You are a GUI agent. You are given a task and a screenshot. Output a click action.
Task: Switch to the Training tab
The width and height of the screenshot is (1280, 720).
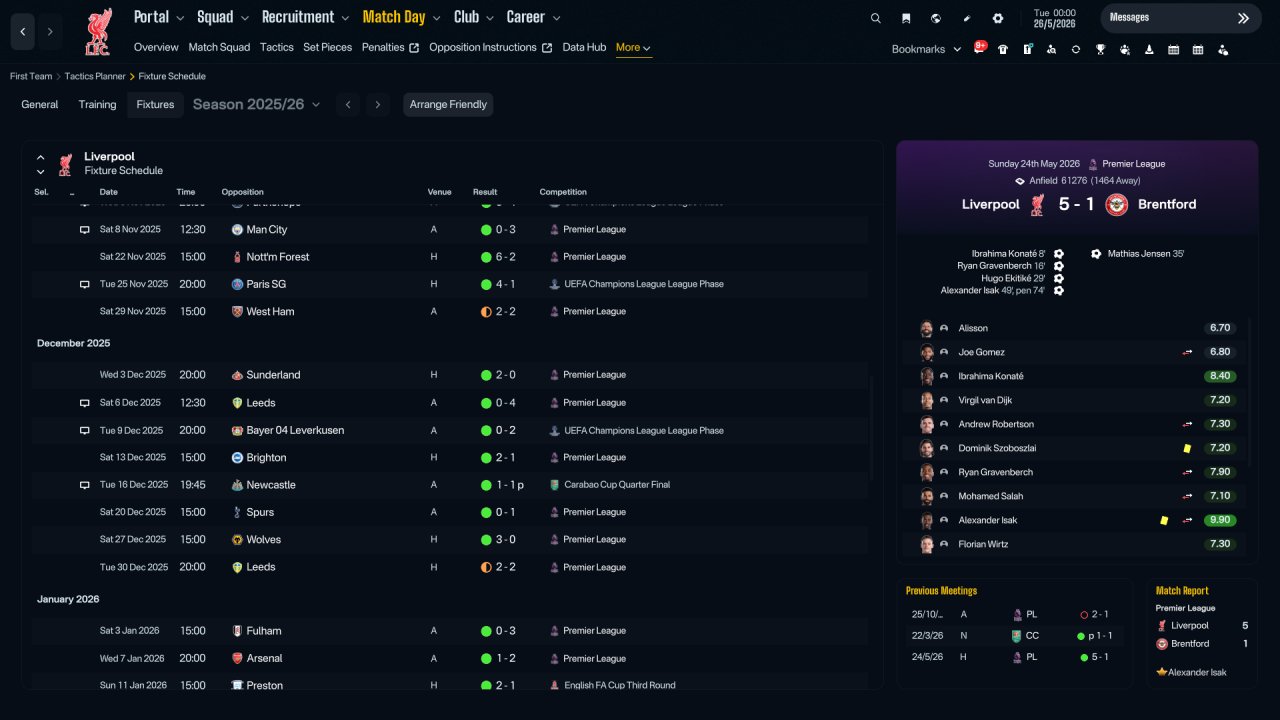click(x=97, y=104)
